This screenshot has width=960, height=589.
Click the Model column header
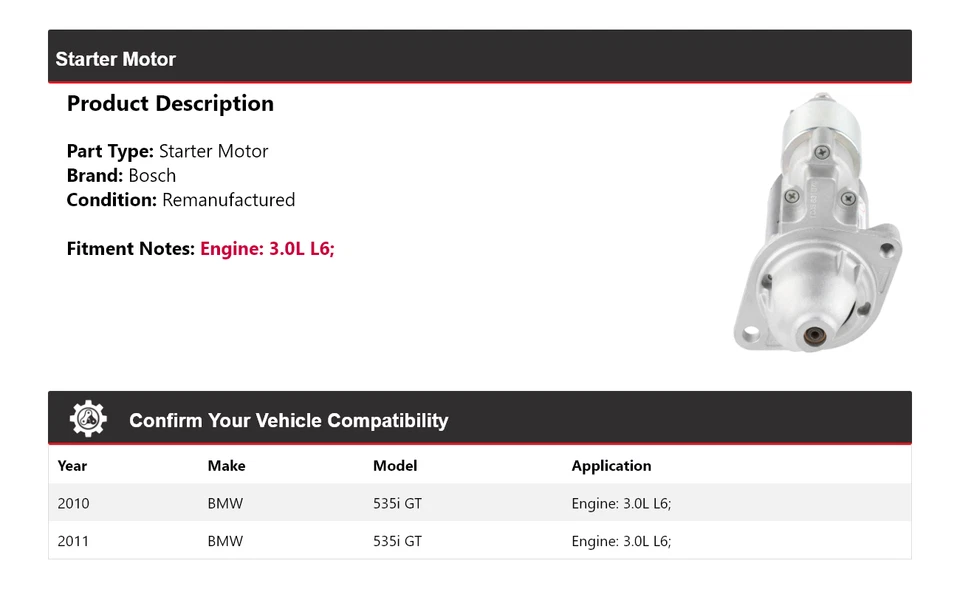pyautogui.click(x=395, y=466)
